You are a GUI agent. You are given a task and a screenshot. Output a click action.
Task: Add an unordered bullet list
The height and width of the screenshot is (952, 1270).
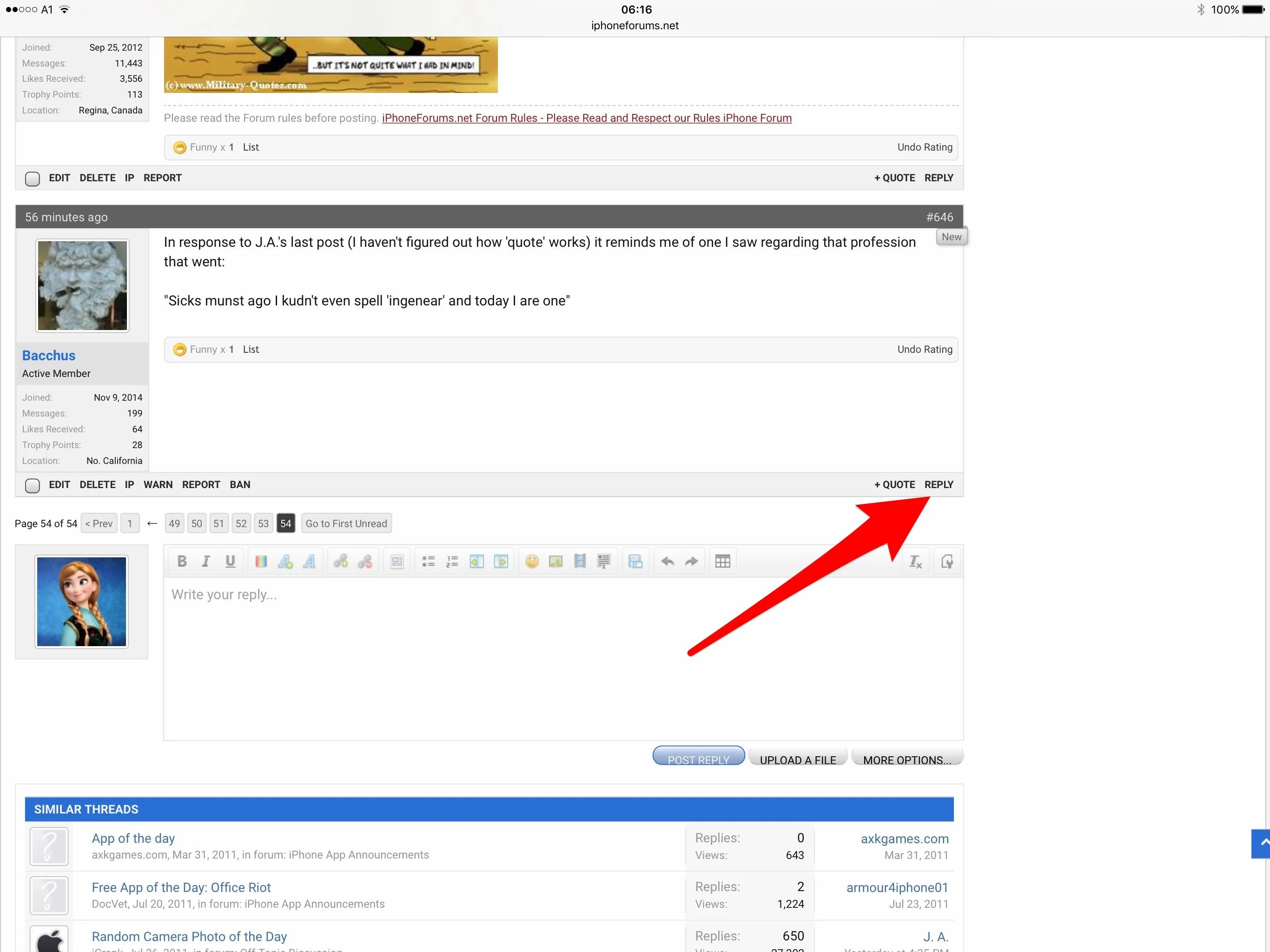pyautogui.click(x=428, y=561)
